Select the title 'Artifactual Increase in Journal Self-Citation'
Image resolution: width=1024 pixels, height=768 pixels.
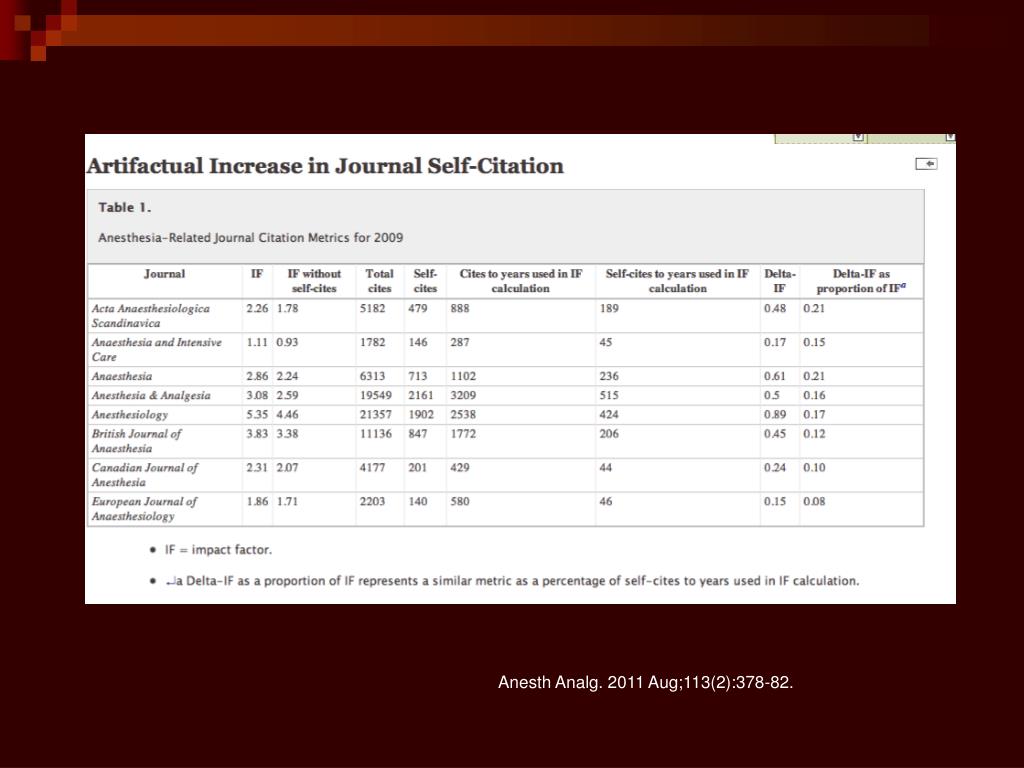tap(325, 166)
